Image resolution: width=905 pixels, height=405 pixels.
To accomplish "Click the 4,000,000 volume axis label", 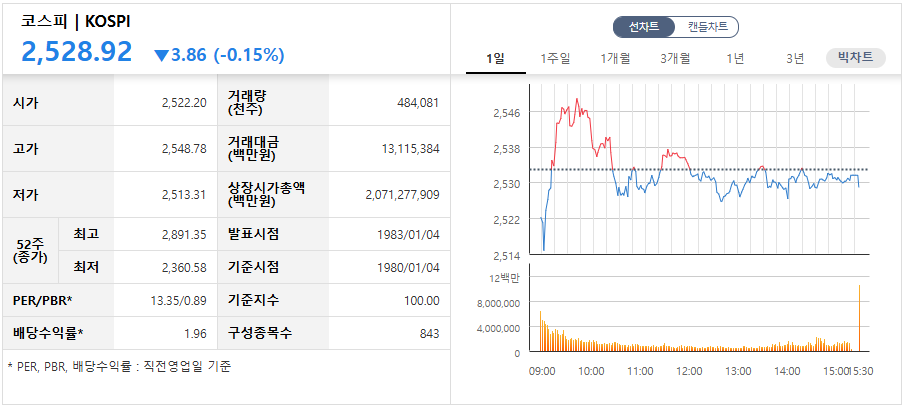I will coord(499,328).
